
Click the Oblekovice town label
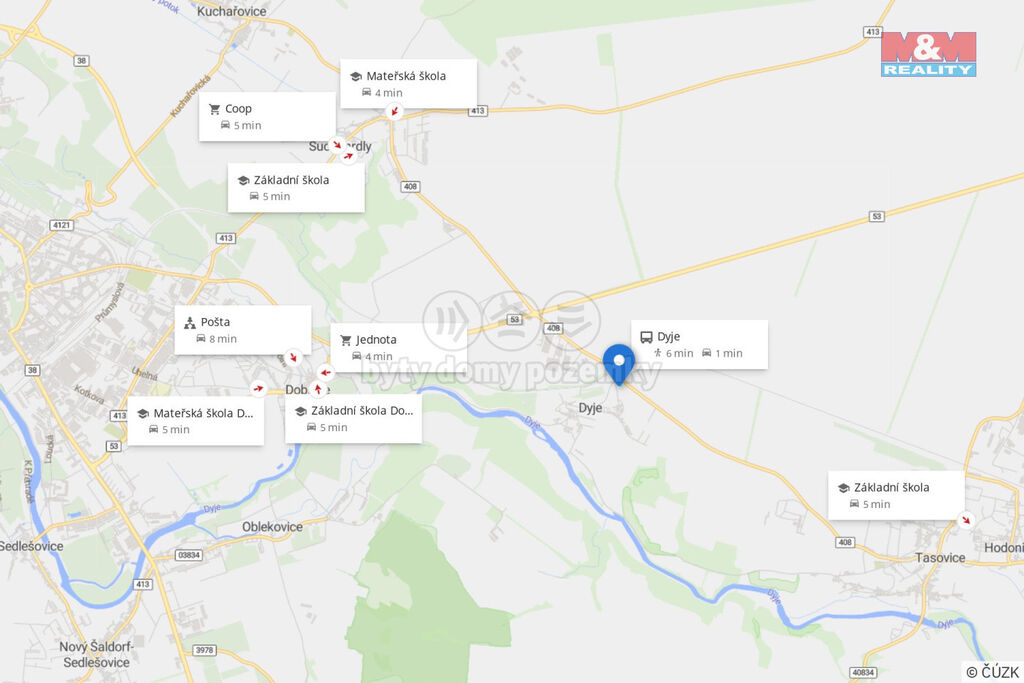[x=272, y=527]
